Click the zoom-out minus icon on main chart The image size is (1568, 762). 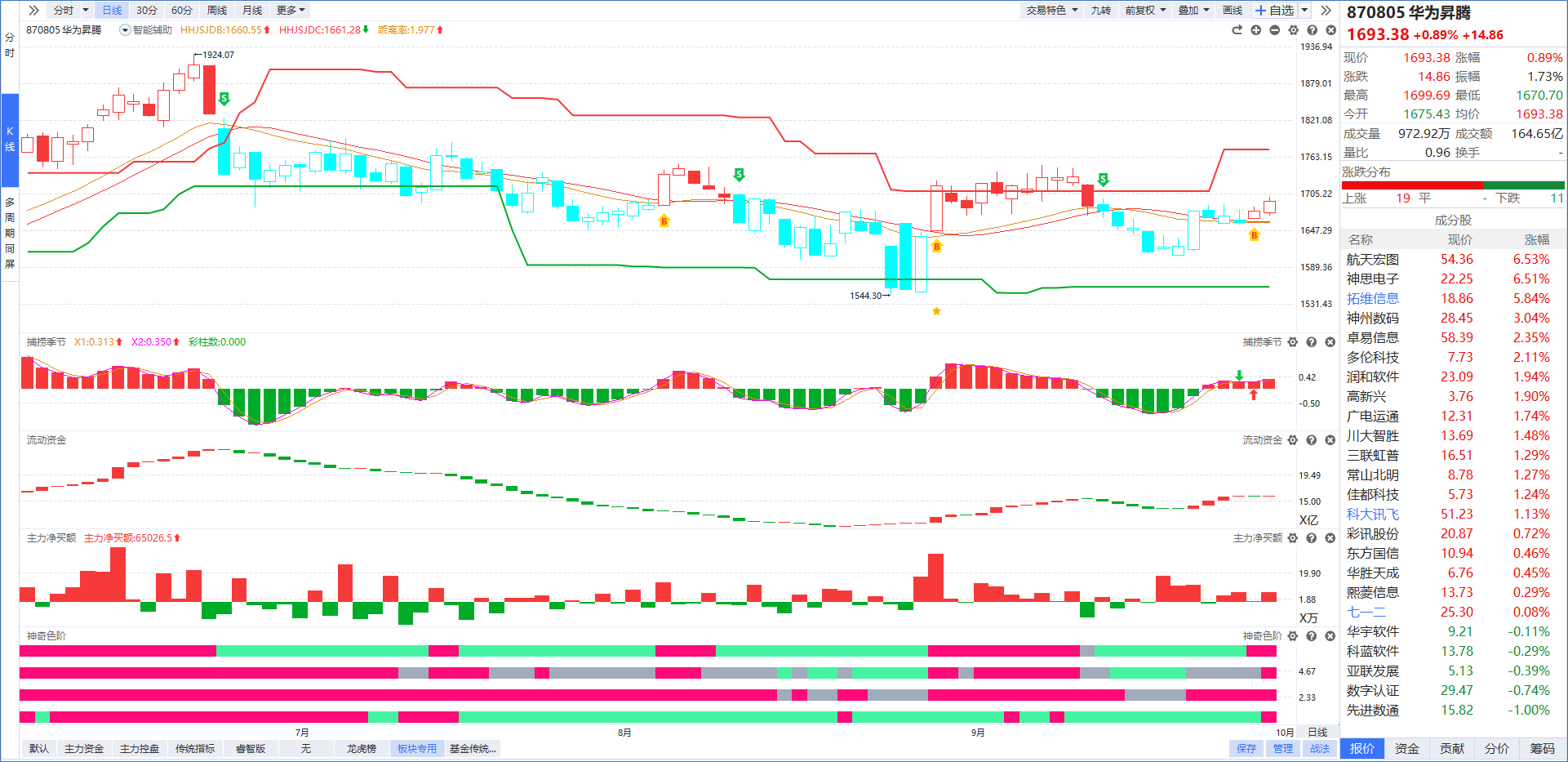coord(1274,30)
